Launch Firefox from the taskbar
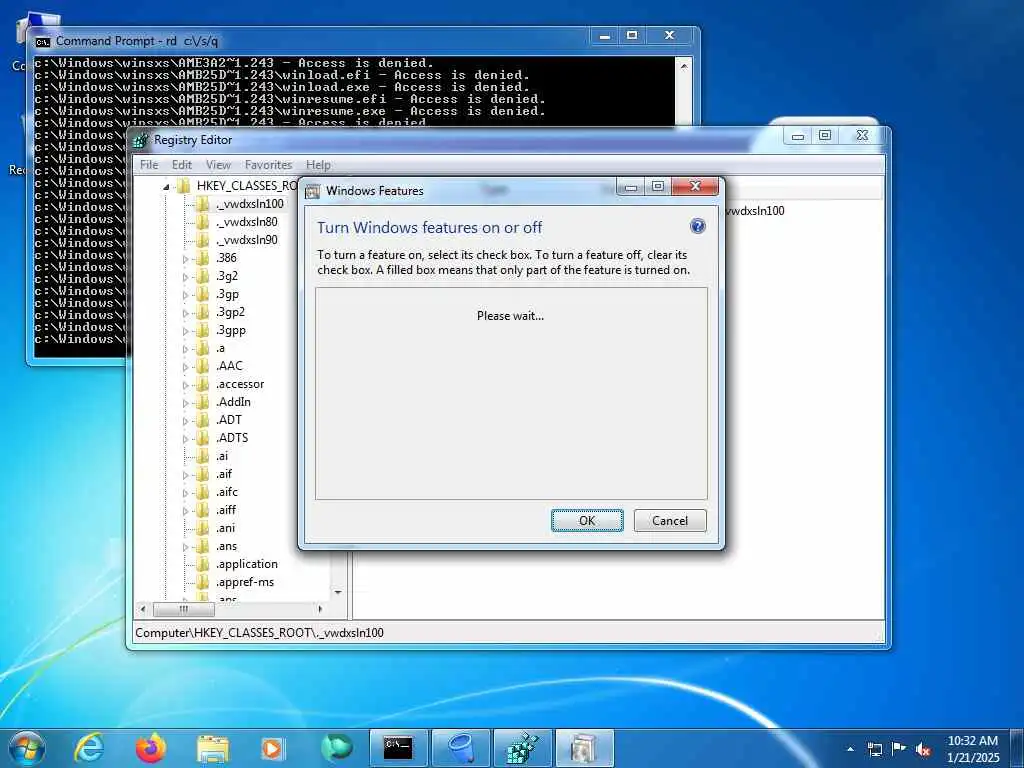The width and height of the screenshot is (1024, 768). click(x=150, y=748)
